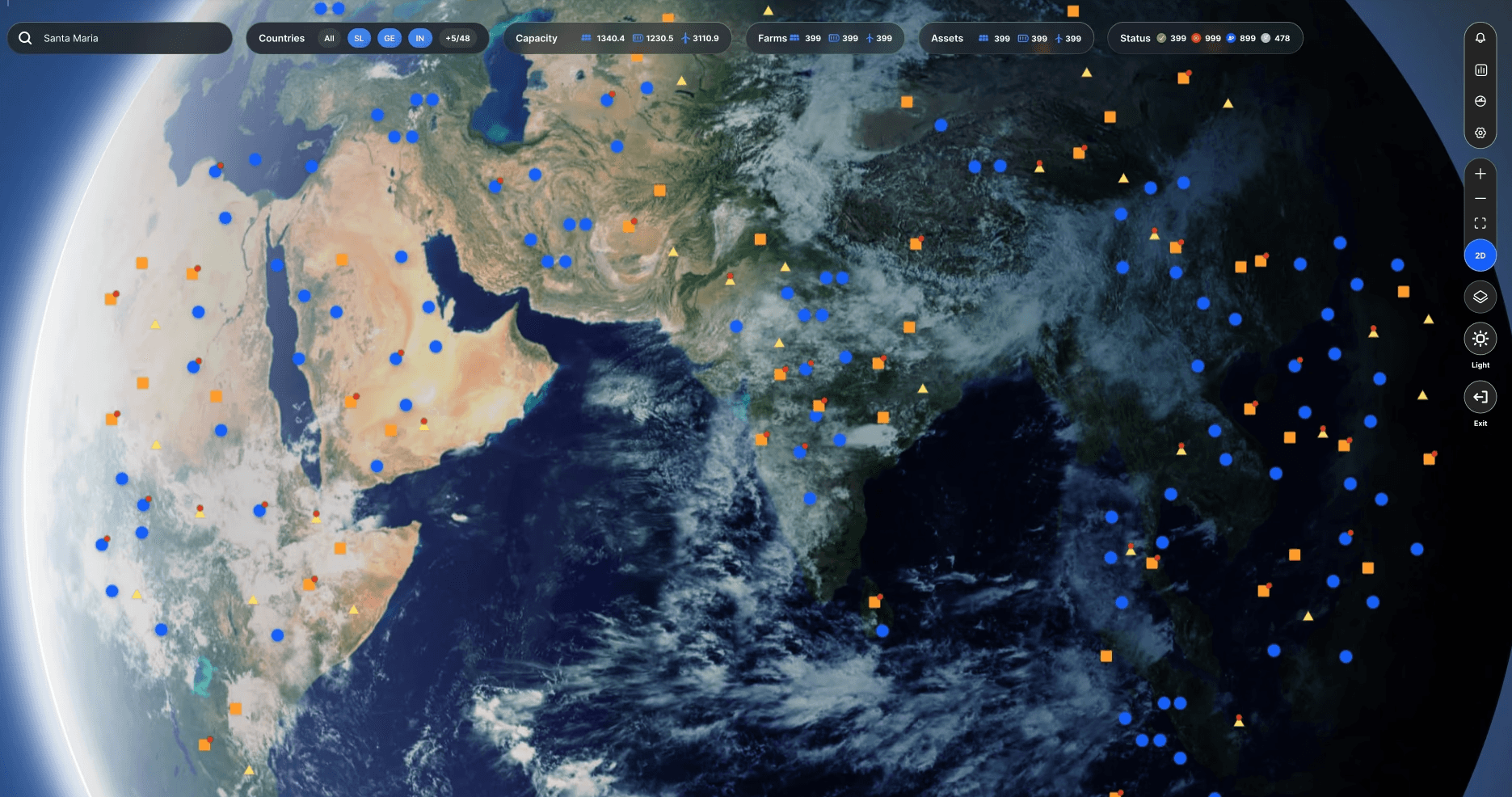Click the red alert Status icon
This screenshot has width=1512, height=797.
tap(1196, 38)
